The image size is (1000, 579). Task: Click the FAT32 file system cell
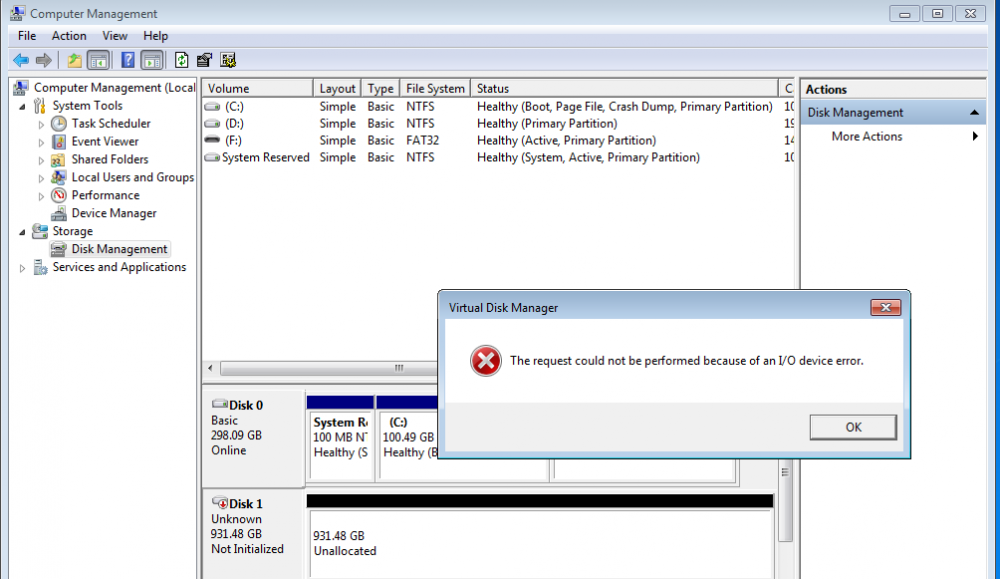[423, 140]
